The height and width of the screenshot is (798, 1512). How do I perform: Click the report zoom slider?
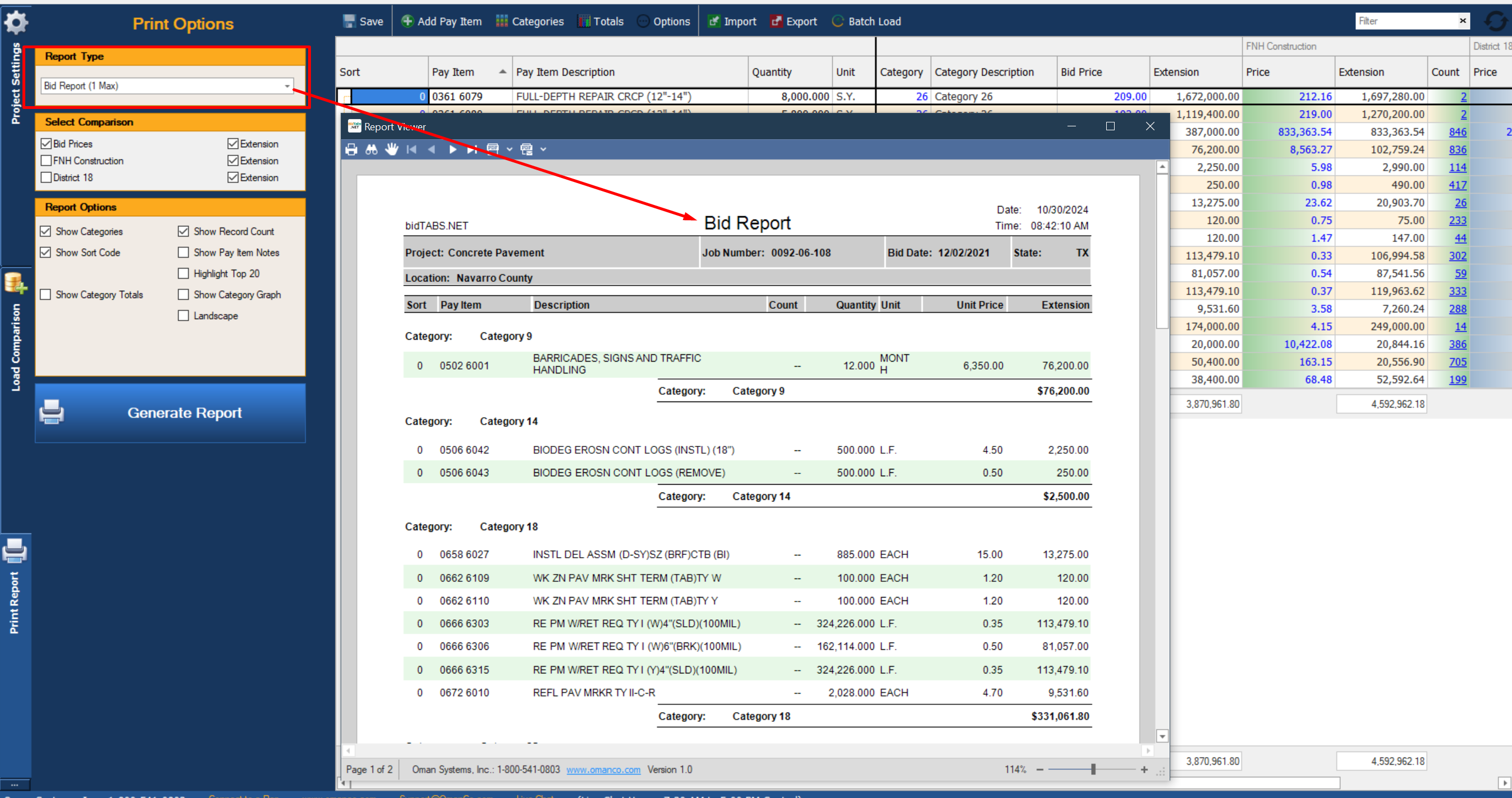1092,769
